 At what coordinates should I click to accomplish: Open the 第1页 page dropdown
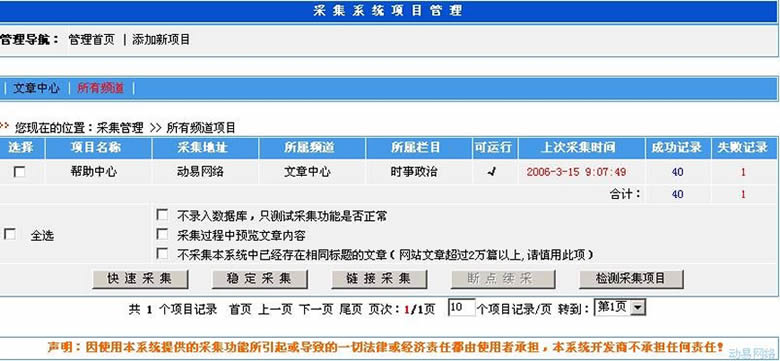[620, 308]
